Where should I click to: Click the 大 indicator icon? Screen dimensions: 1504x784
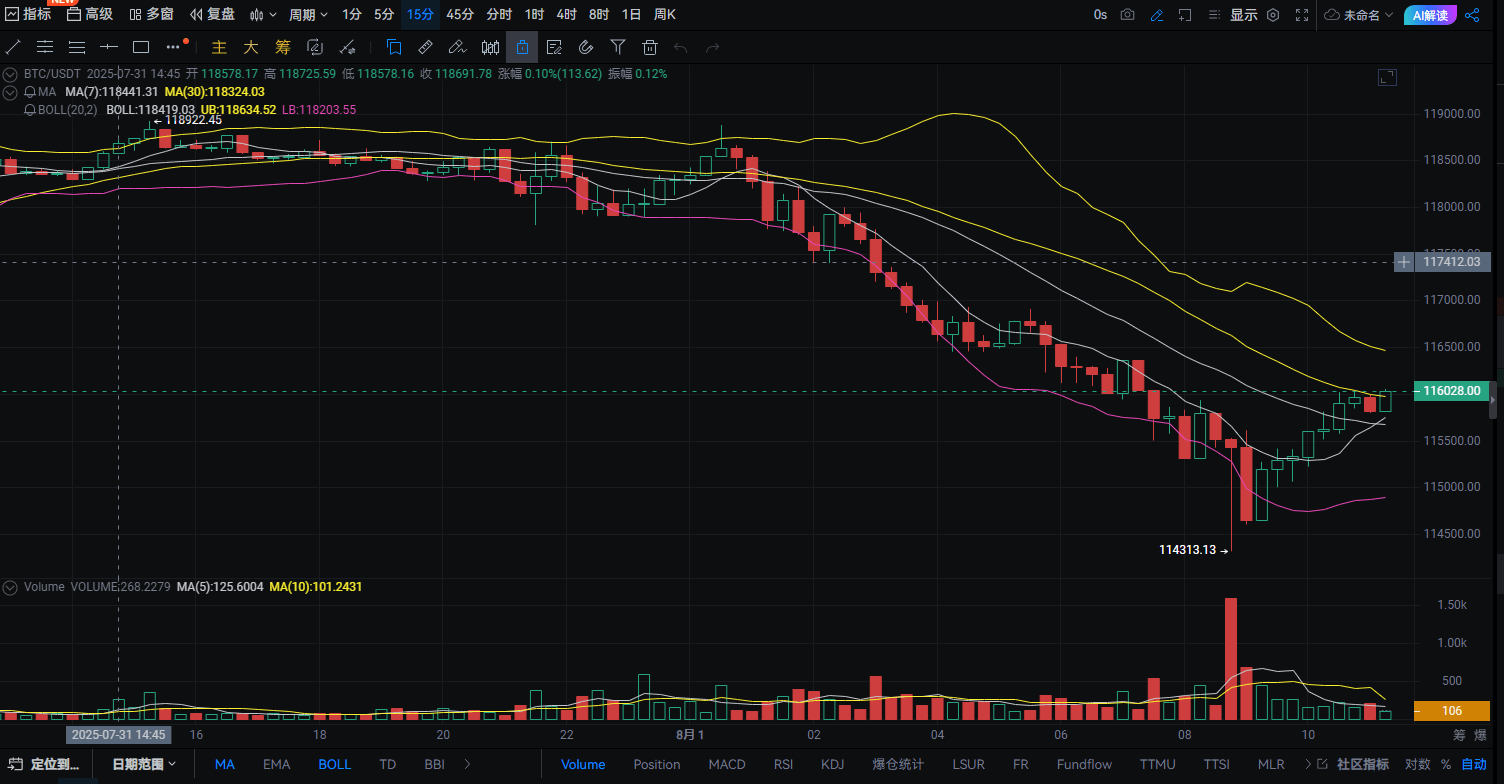tap(251, 47)
